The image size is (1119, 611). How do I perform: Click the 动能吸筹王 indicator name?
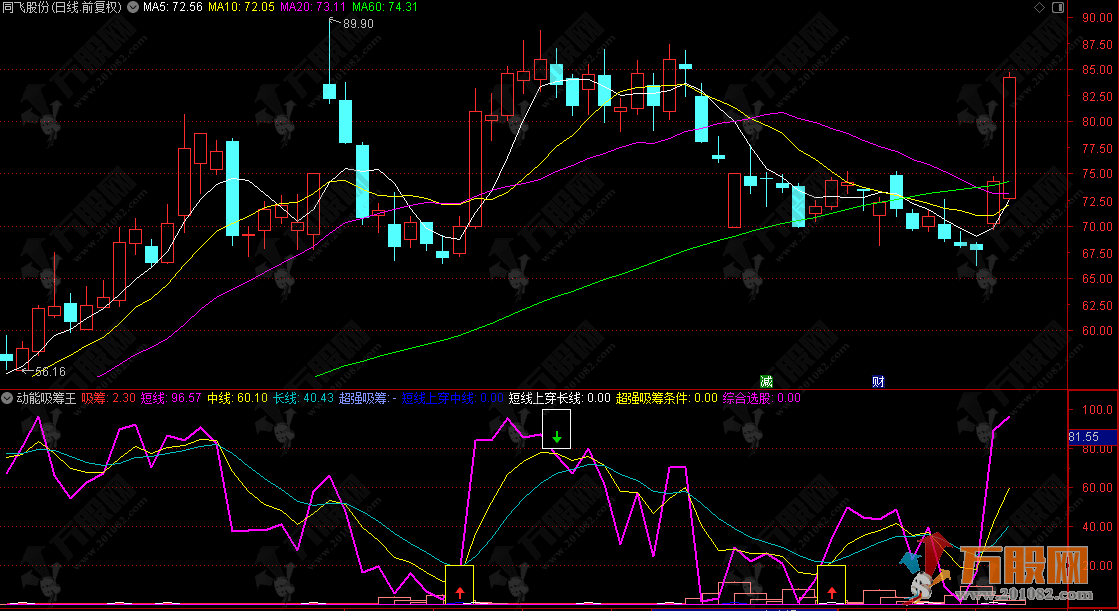[x=46, y=398]
